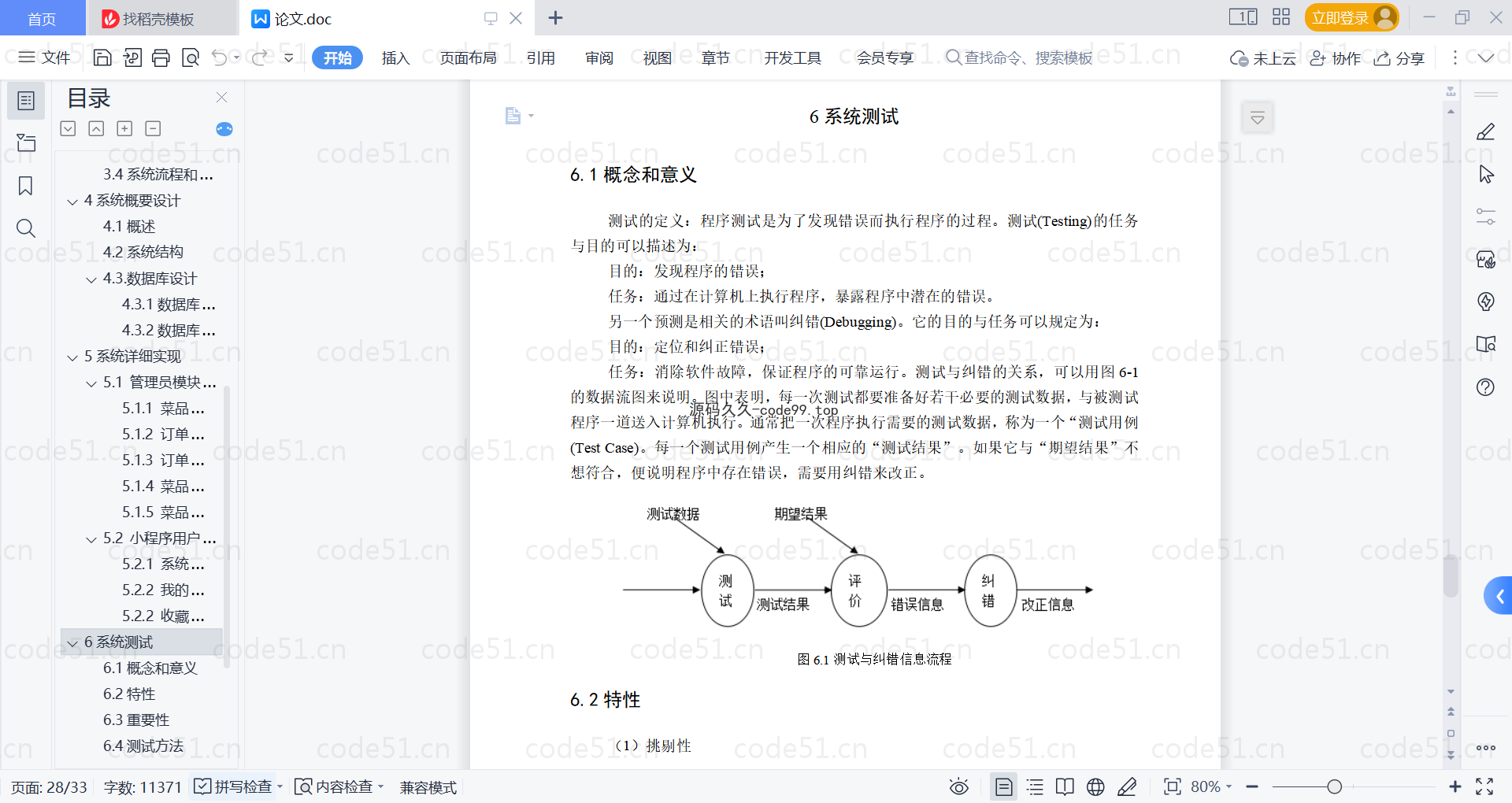The image size is (1512, 803).
Task: Toggle 拼写检查 spell check
Action: (238, 786)
